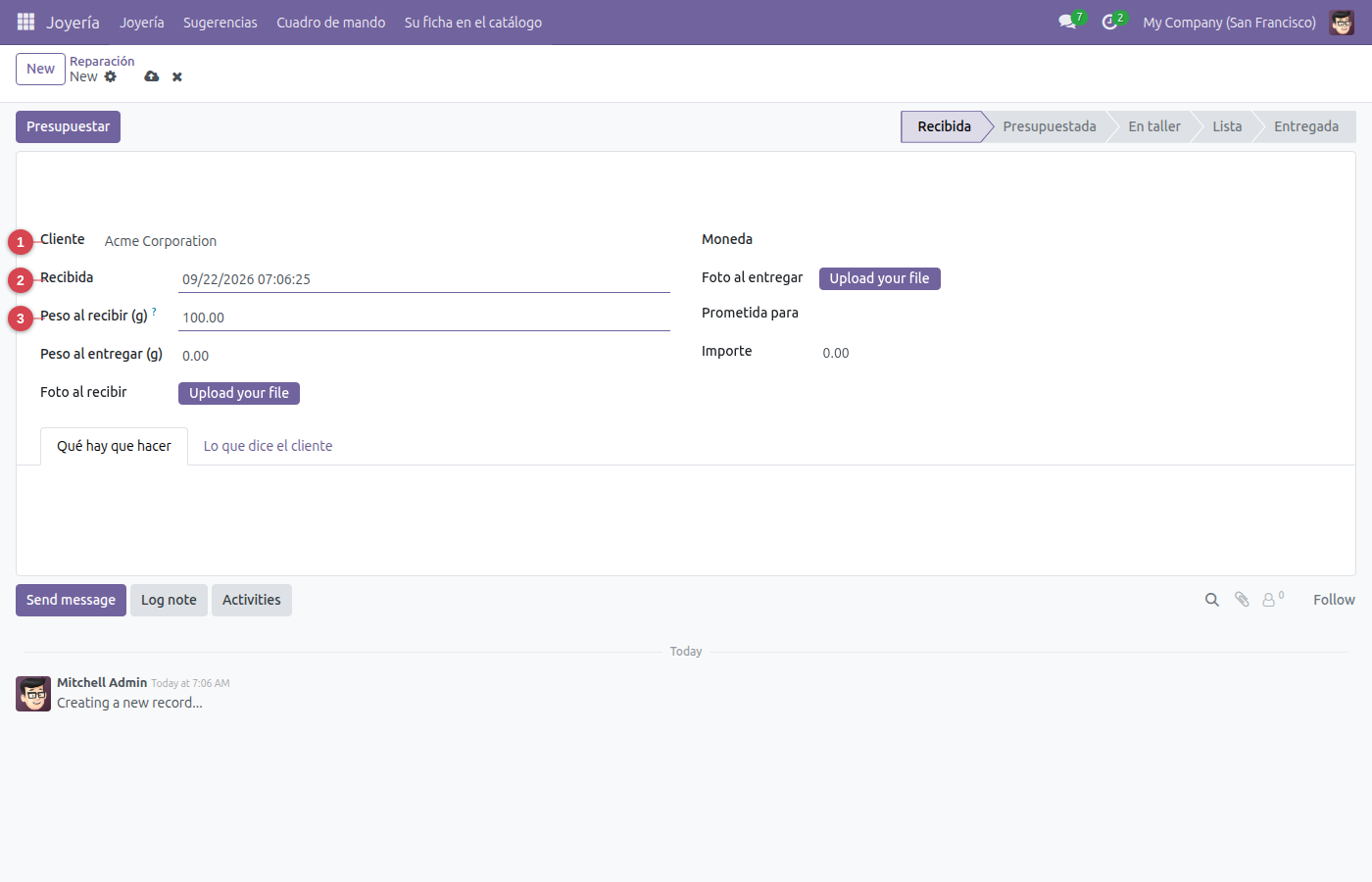Open the gear actions menu

(x=111, y=76)
